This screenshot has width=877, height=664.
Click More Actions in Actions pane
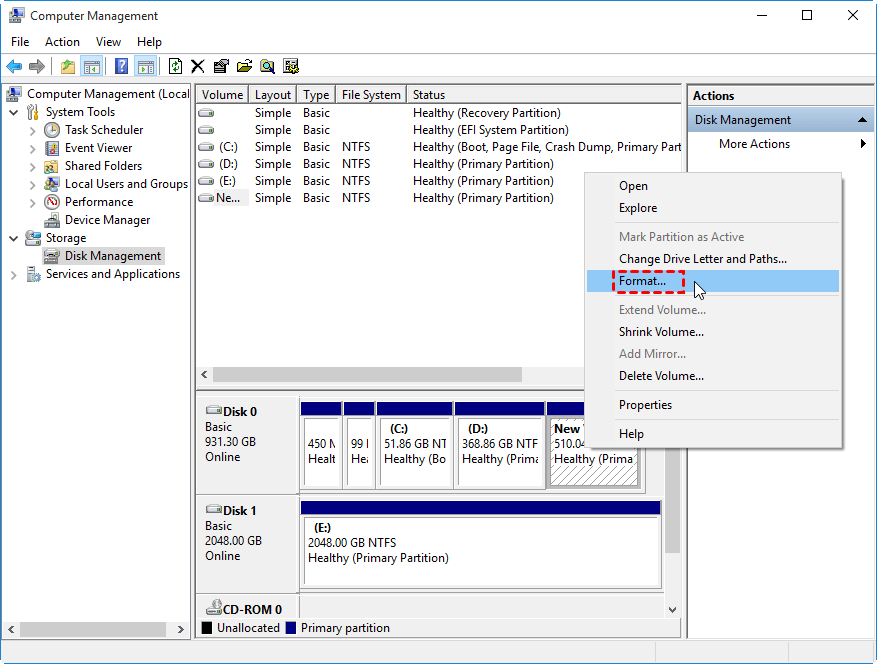point(754,144)
